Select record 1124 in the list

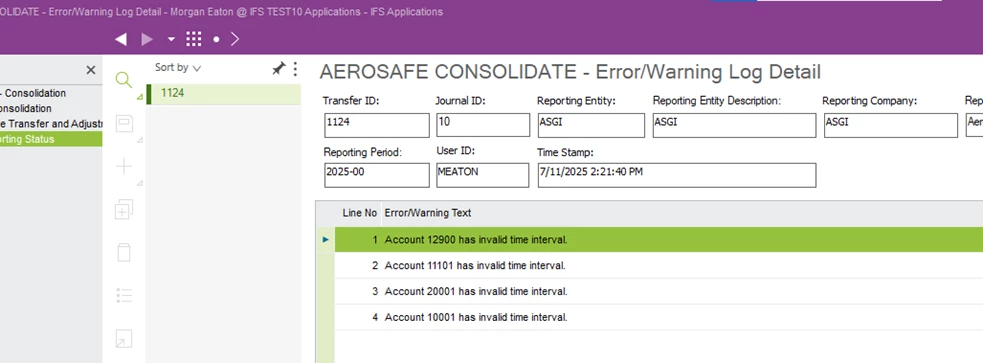tap(224, 93)
